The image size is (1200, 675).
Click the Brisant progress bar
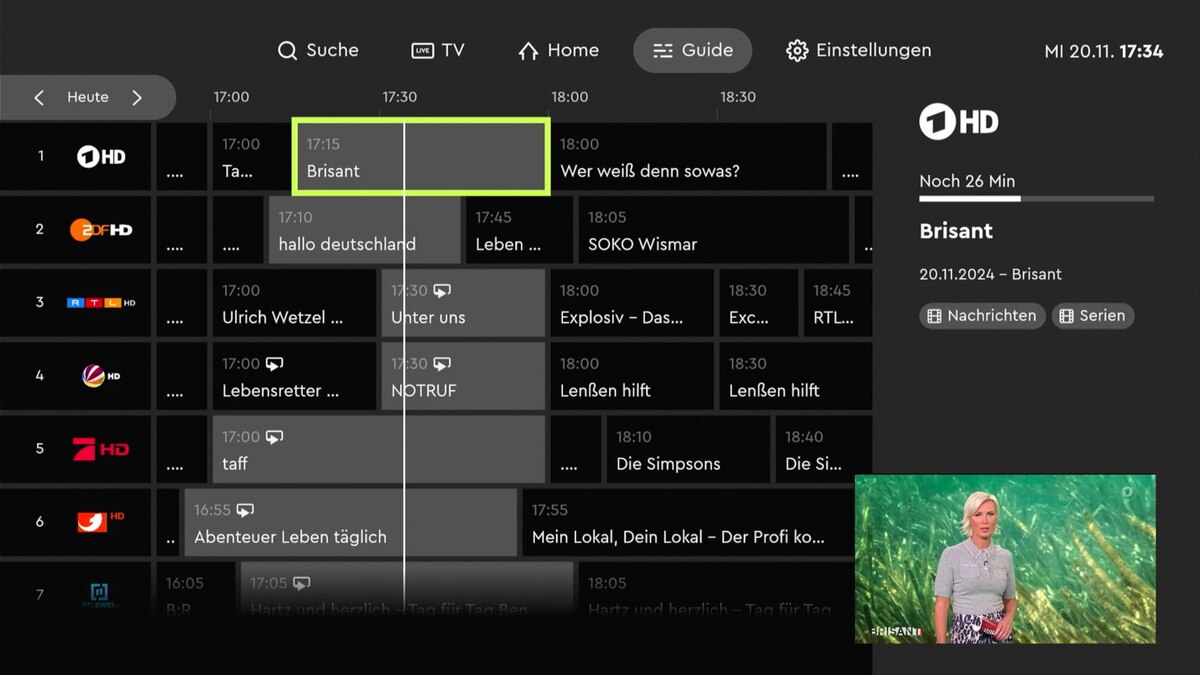[x=1036, y=199]
